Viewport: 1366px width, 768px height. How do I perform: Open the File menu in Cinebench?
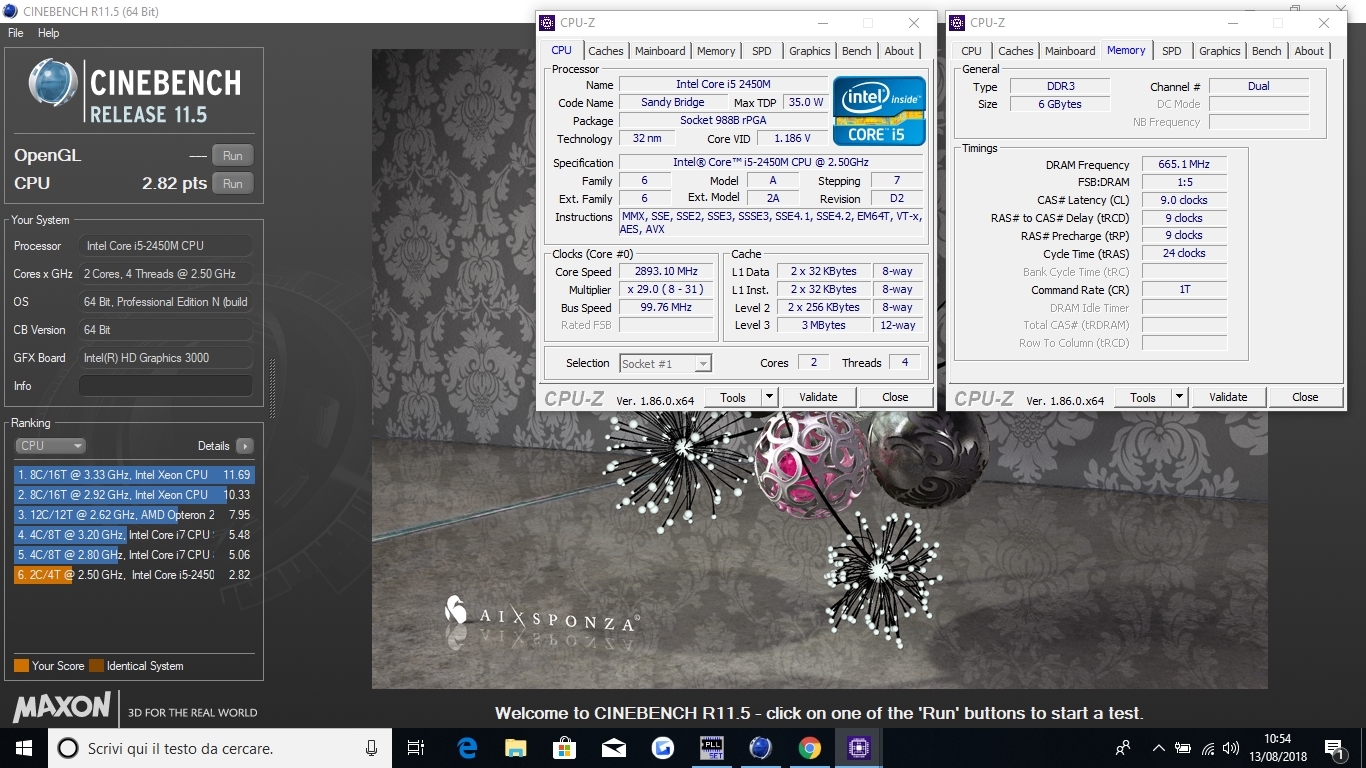coord(16,33)
